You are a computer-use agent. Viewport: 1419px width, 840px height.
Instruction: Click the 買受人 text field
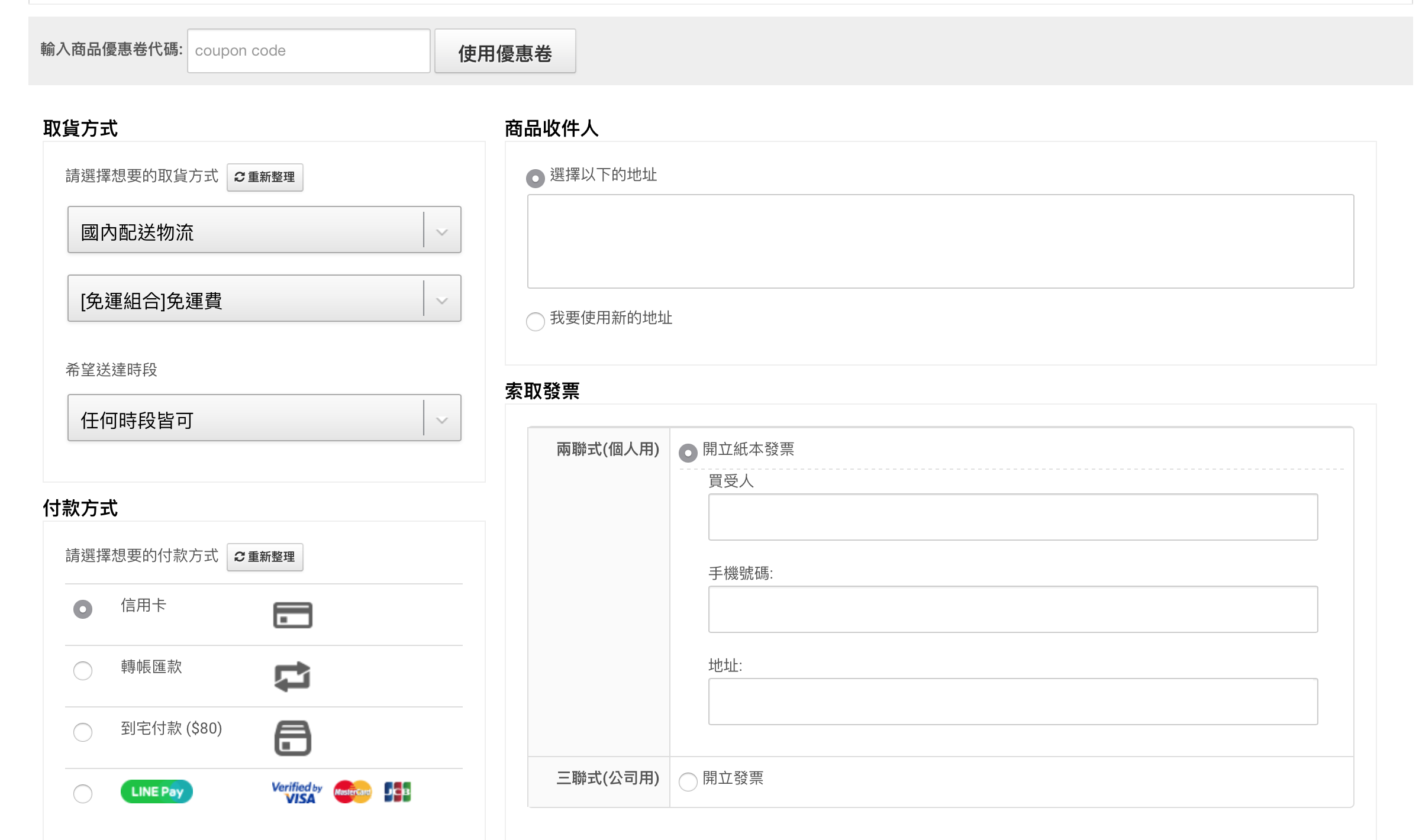pyautogui.click(x=1012, y=517)
